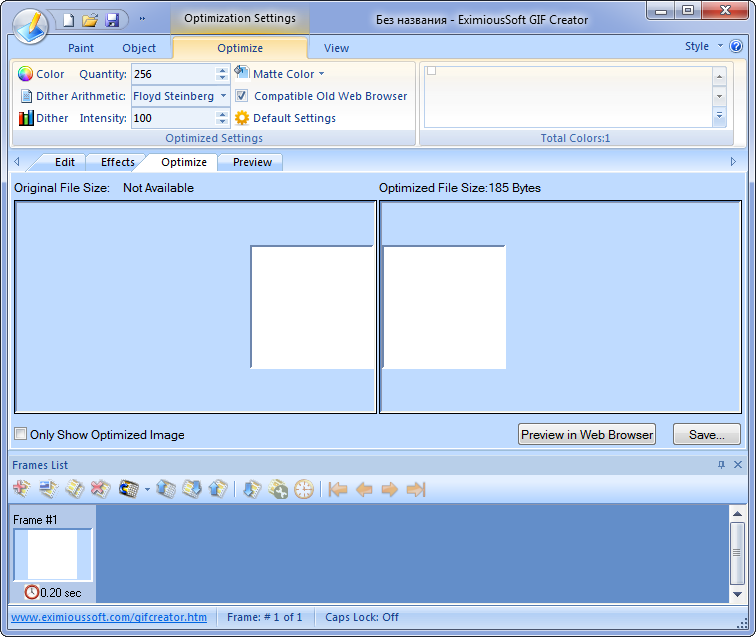This screenshot has height=637, width=756.
Task: Select the Frame #1 thumbnail
Action: [53, 555]
